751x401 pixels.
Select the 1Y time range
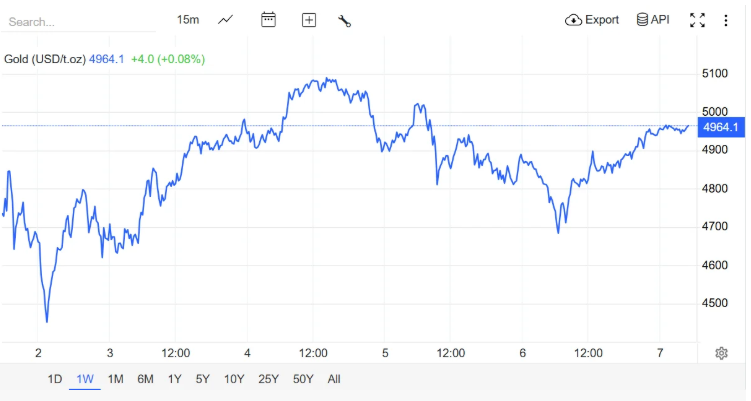pos(175,379)
